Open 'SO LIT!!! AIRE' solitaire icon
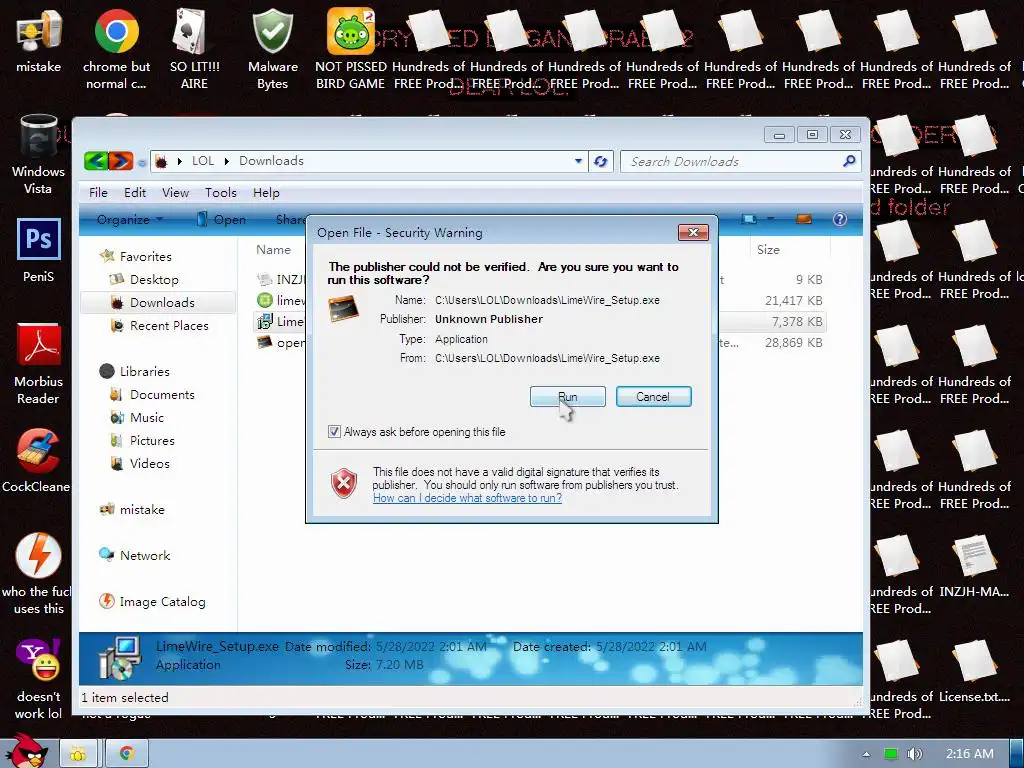 click(x=194, y=49)
